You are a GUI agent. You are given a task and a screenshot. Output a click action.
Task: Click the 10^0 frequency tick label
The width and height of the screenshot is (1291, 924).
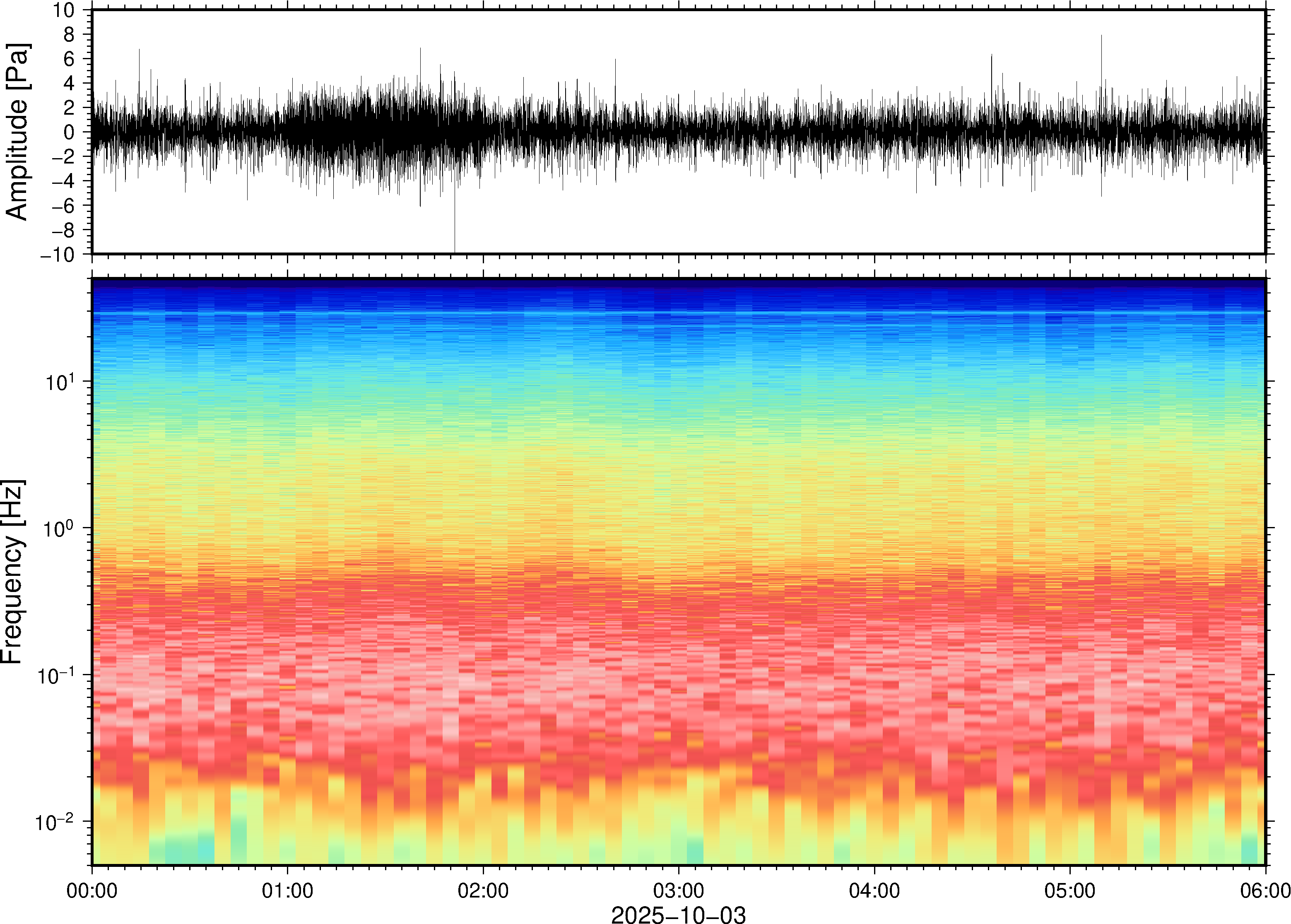60,529
